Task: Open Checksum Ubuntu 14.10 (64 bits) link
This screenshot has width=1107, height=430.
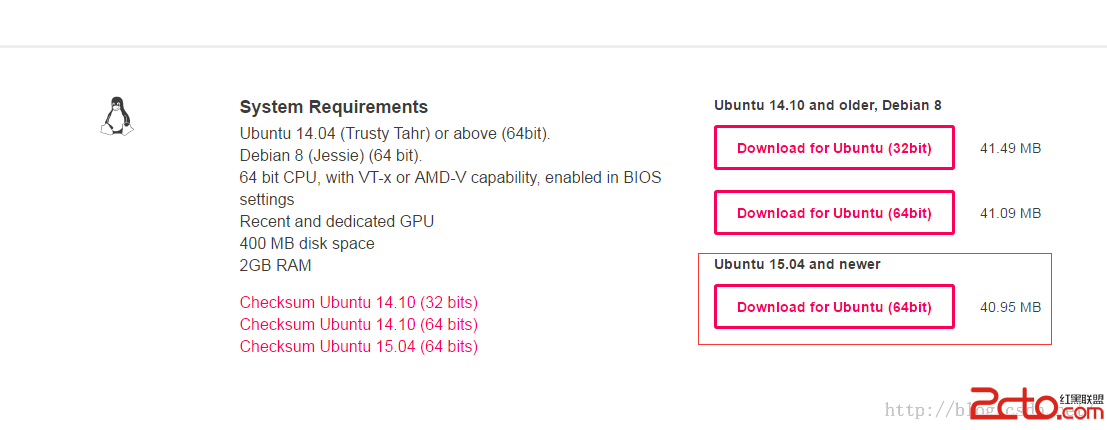Action: click(359, 324)
